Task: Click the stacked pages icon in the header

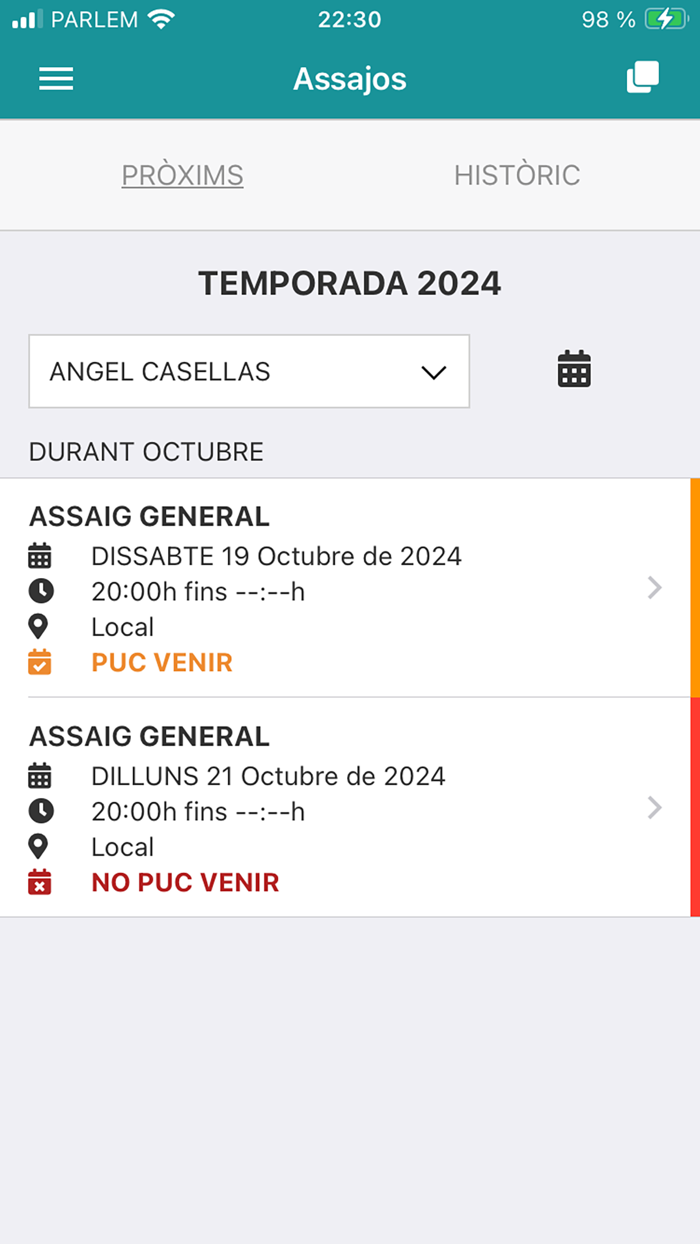Action: (x=643, y=76)
